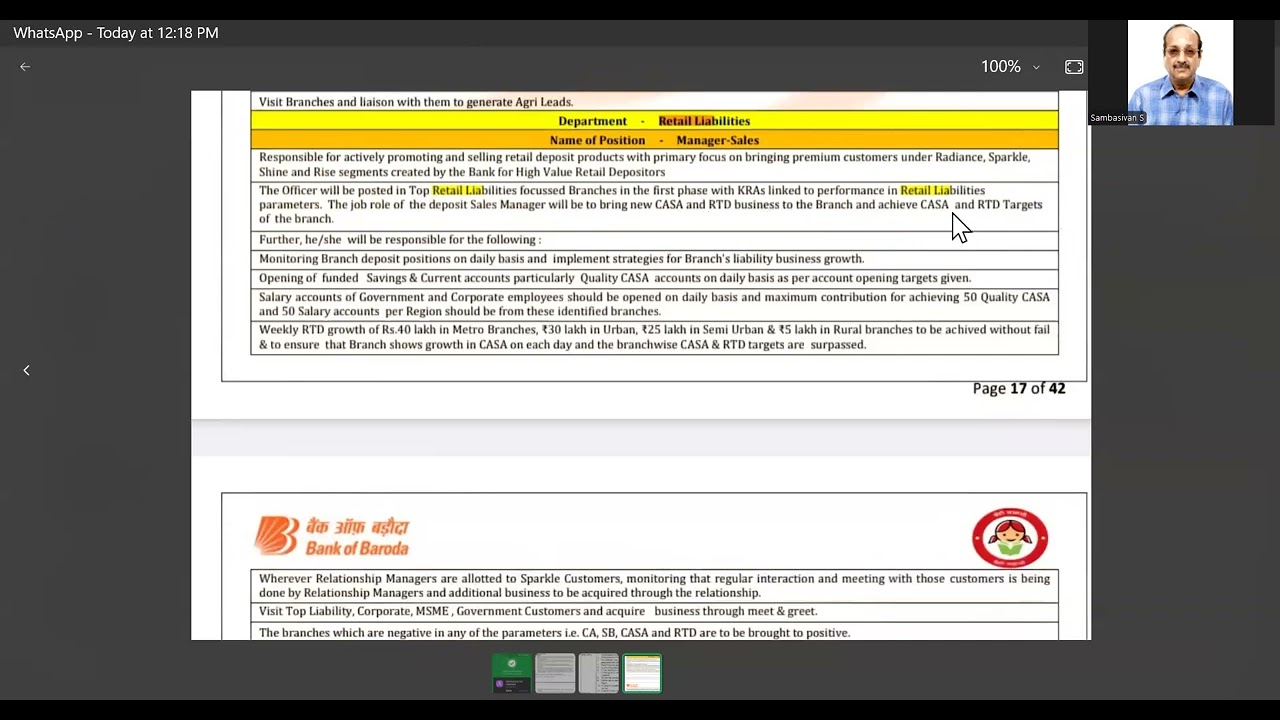This screenshot has width=1280, height=720.
Task: Click the 'Manager-Sales' position title
Action: 717,140
